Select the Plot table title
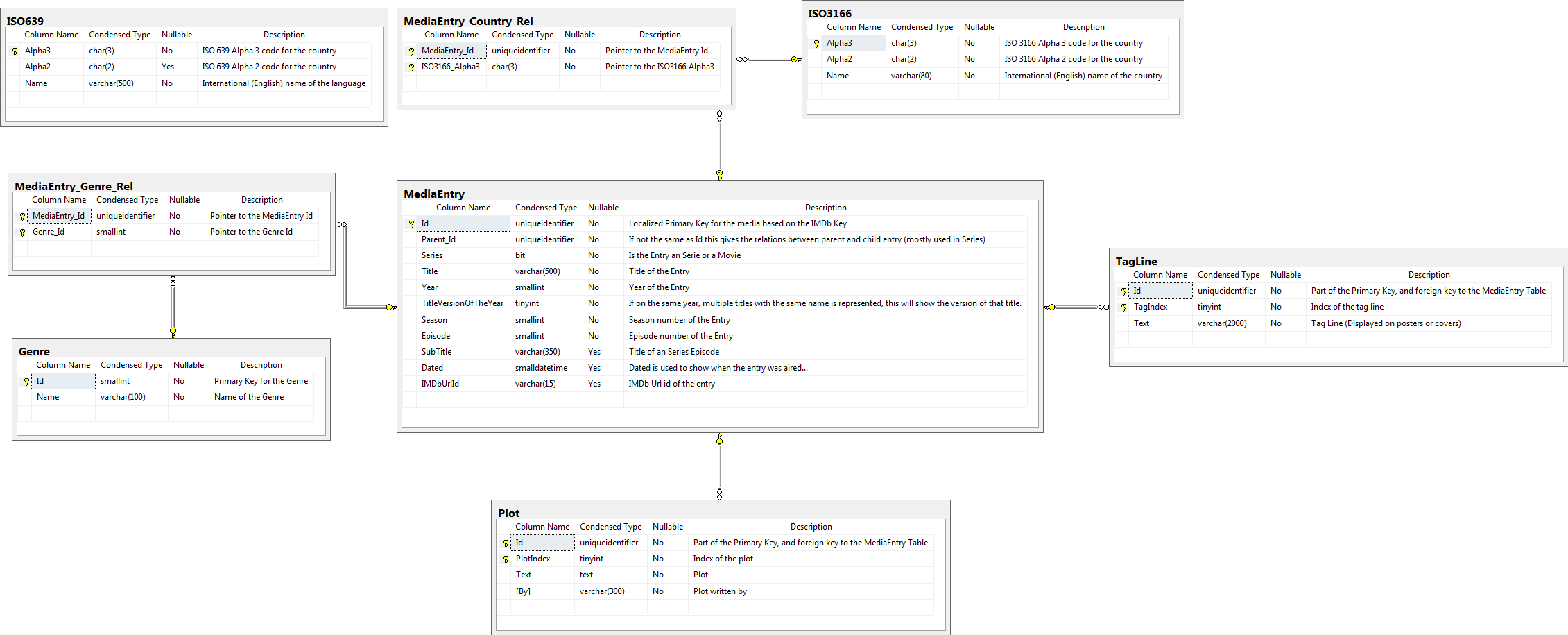Viewport: 1568px width, 635px height. click(508, 514)
